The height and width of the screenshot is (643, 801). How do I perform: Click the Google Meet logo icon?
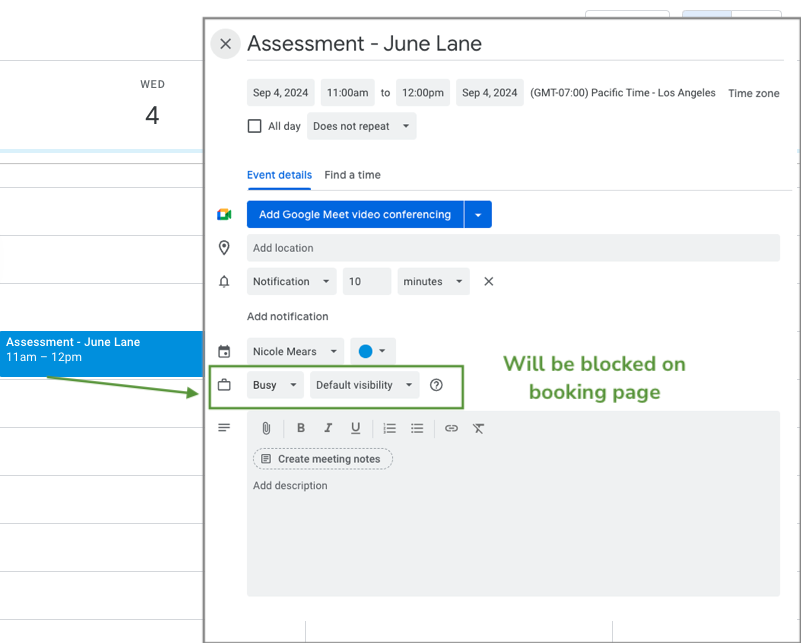(x=224, y=215)
